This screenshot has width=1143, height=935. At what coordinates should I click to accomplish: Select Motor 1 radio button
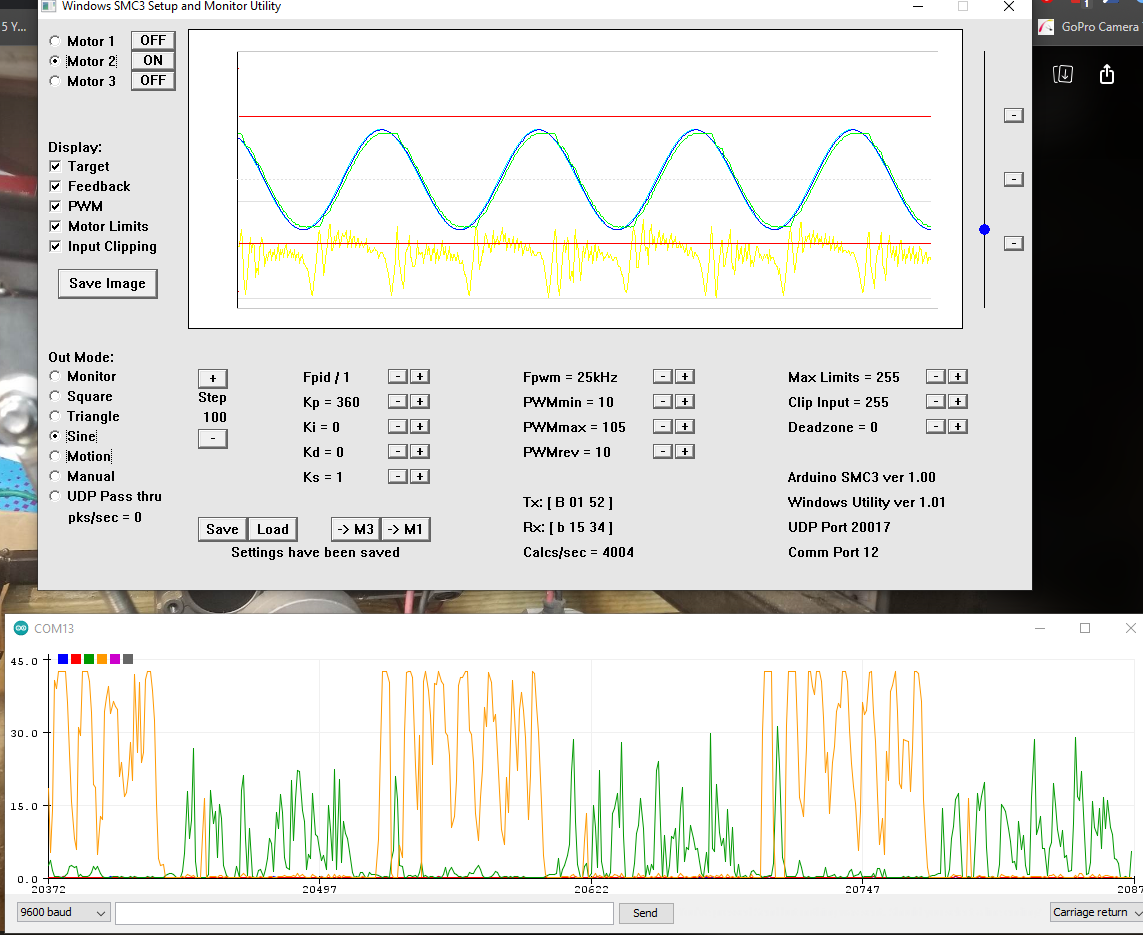55,41
